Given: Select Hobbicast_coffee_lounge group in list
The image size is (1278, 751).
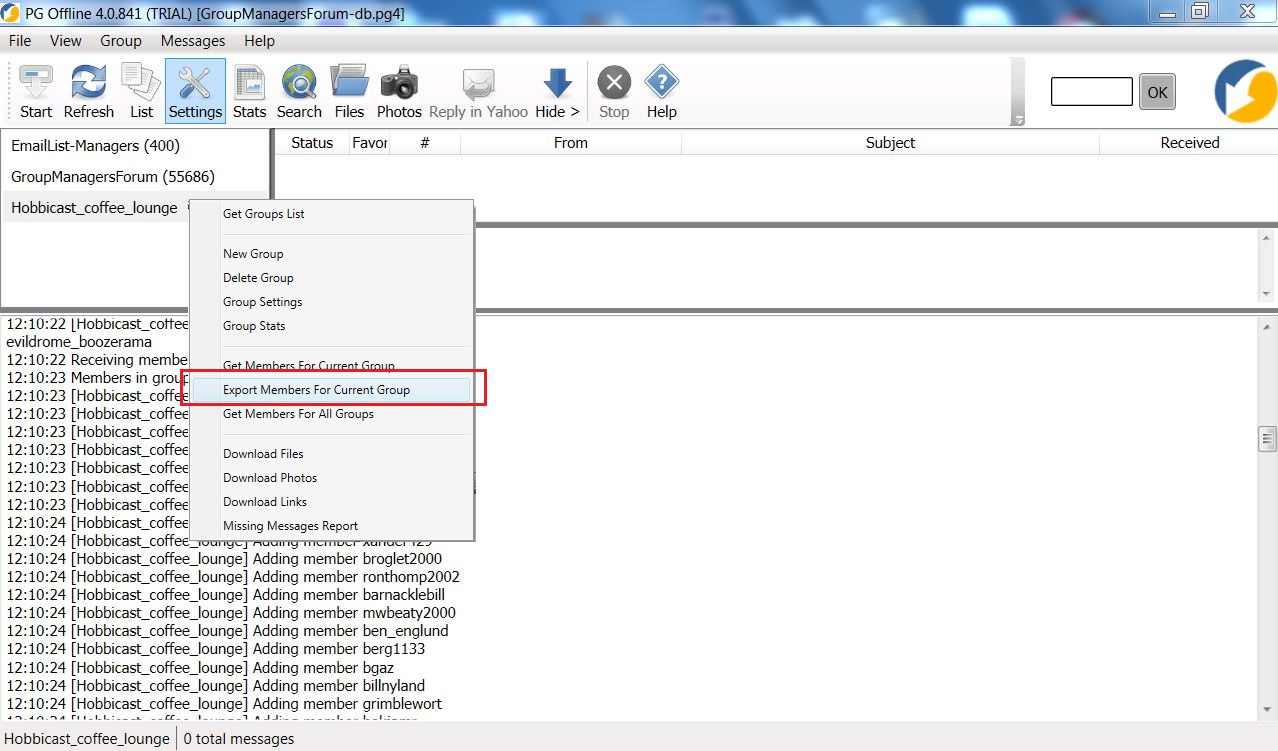Looking at the screenshot, I should (x=96, y=208).
